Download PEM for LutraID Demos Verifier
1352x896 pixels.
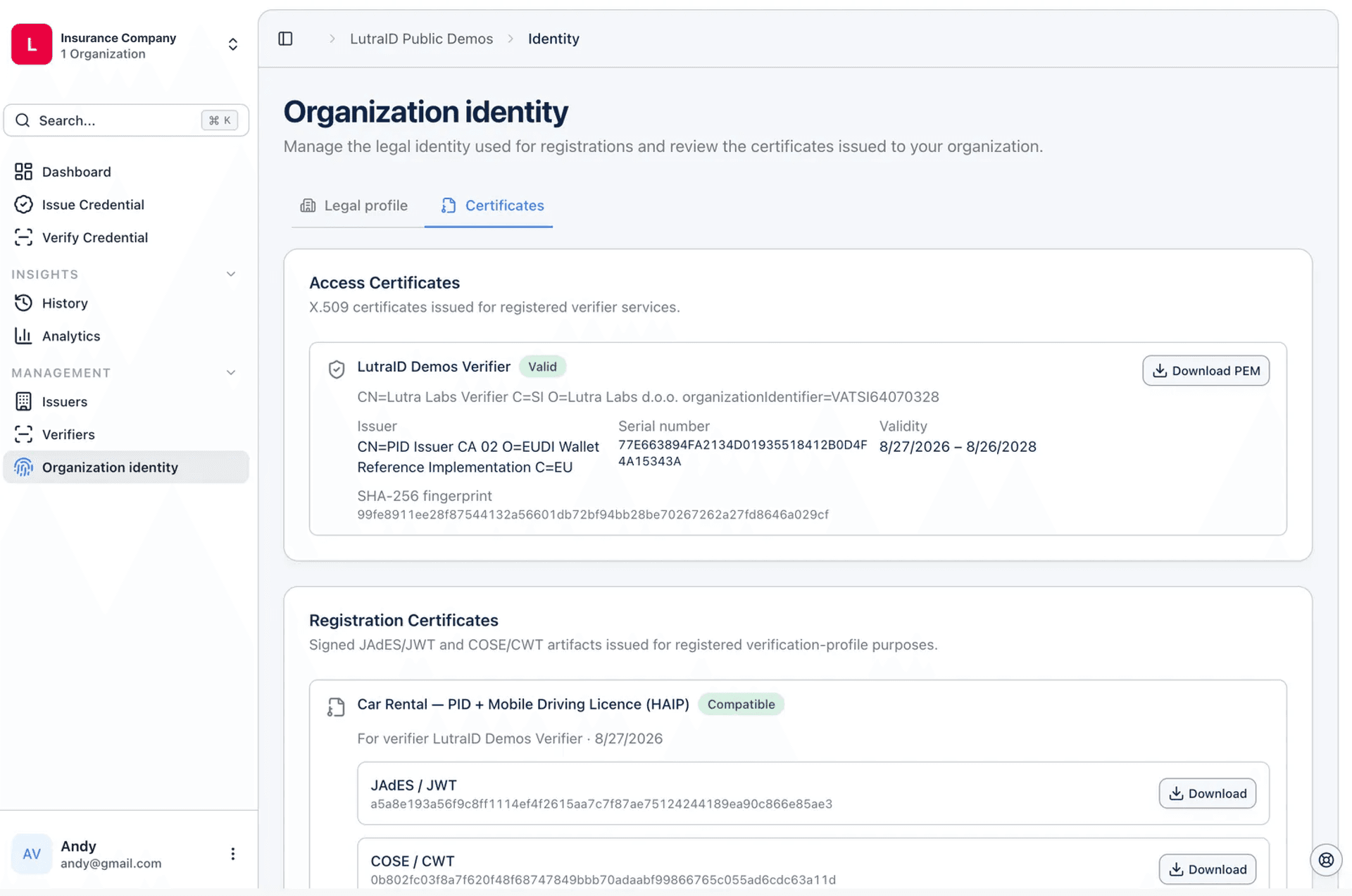tap(1206, 371)
